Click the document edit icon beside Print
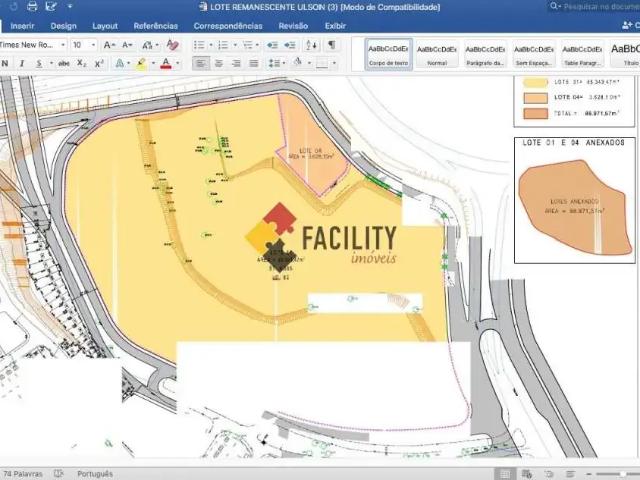 pos(51,6)
